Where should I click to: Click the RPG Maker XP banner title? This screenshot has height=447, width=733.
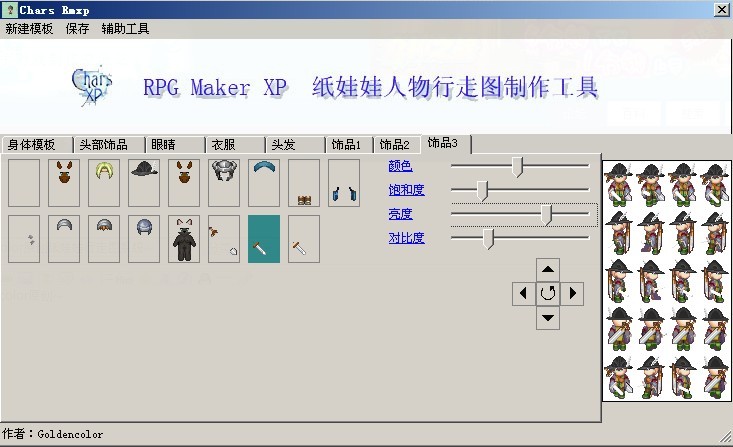point(370,87)
